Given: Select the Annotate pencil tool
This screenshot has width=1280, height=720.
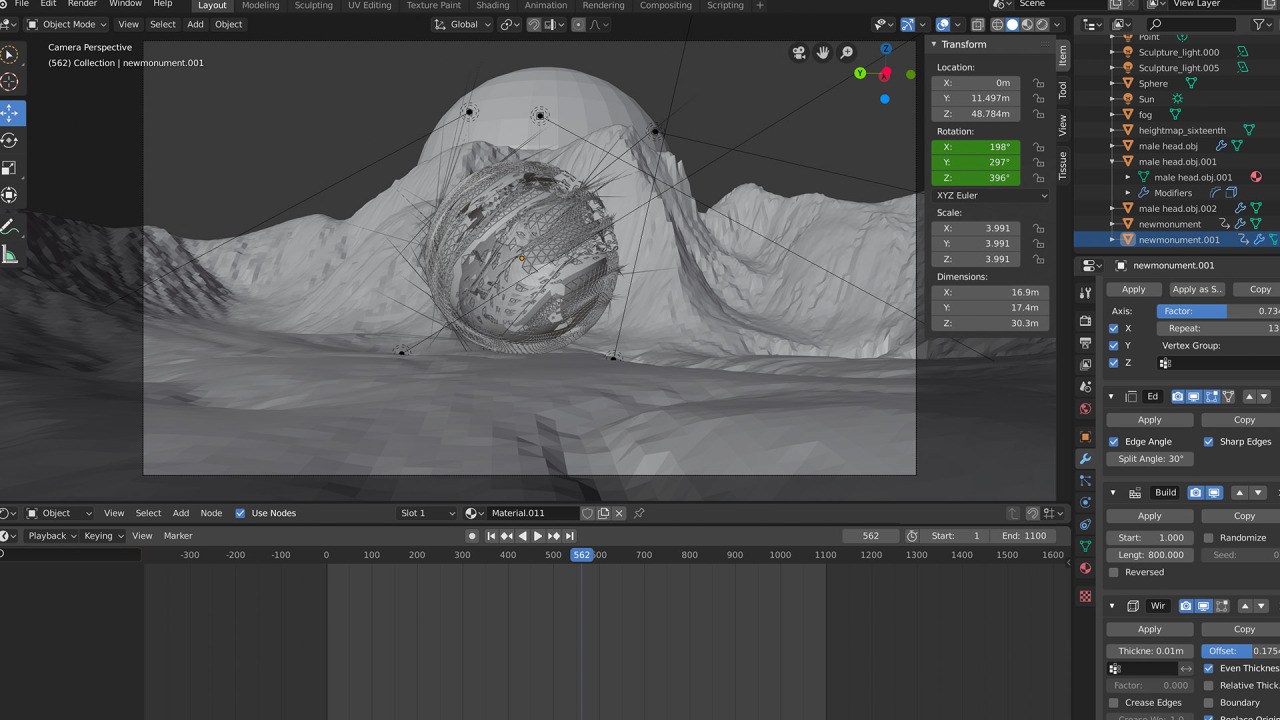Looking at the screenshot, I should [10, 226].
